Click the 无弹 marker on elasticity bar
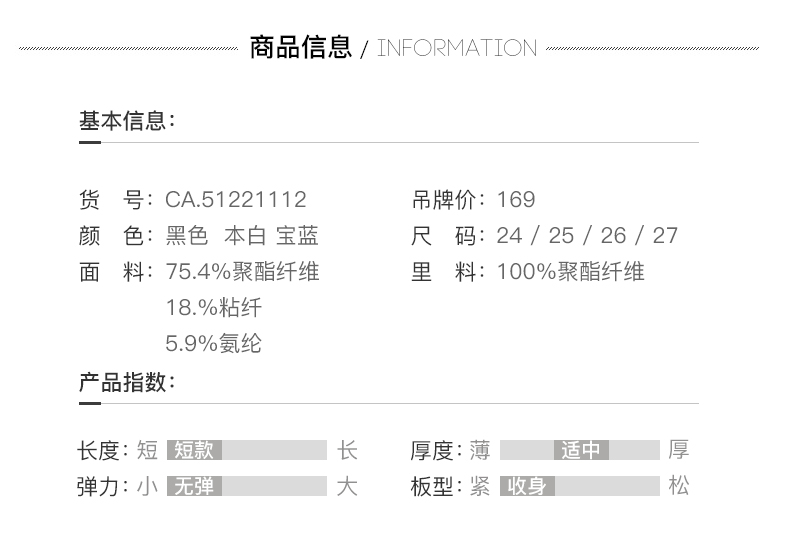The image size is (790, 558). (194, 487)
